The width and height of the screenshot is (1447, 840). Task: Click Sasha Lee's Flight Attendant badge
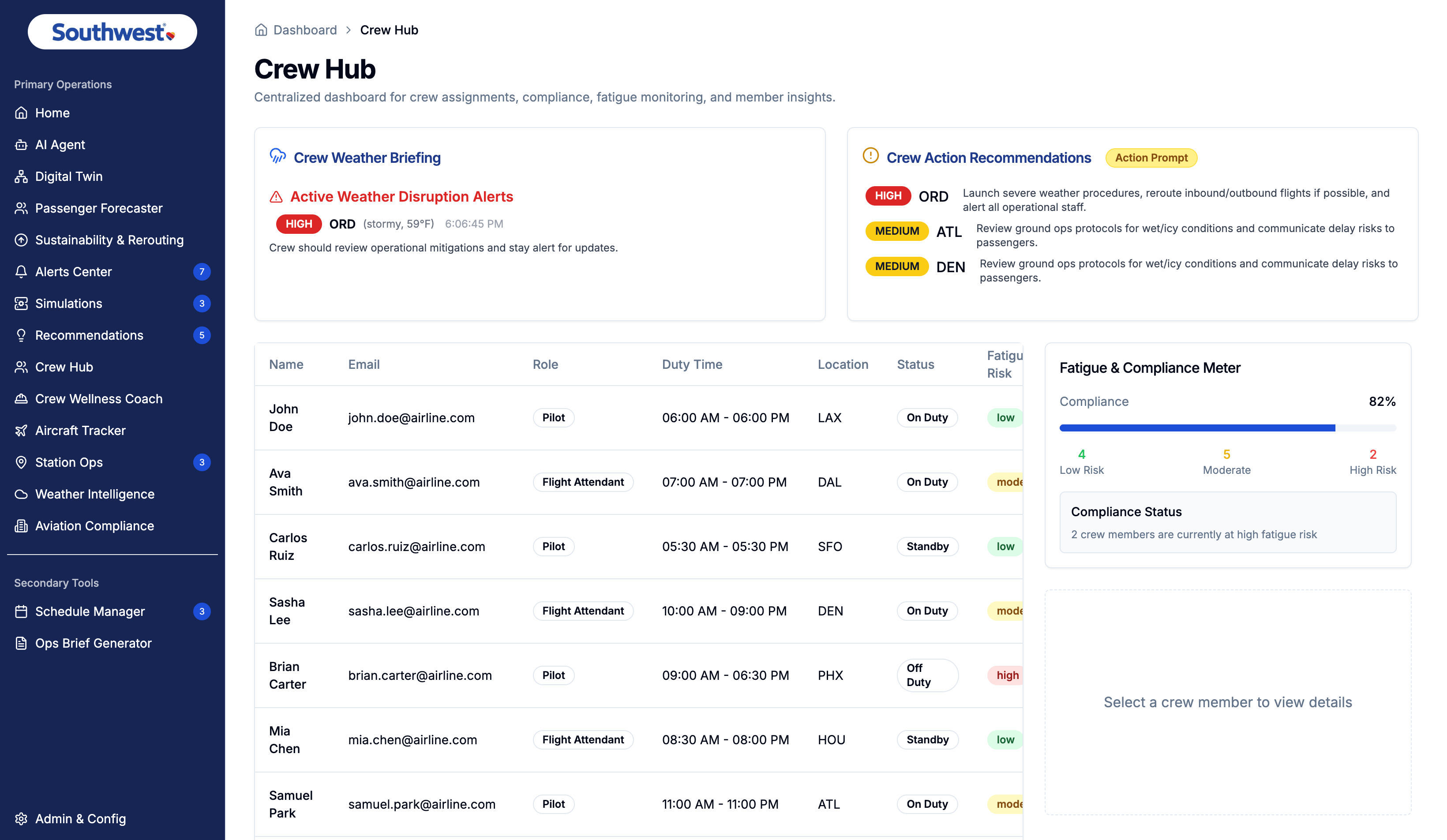tap(583, 611)
